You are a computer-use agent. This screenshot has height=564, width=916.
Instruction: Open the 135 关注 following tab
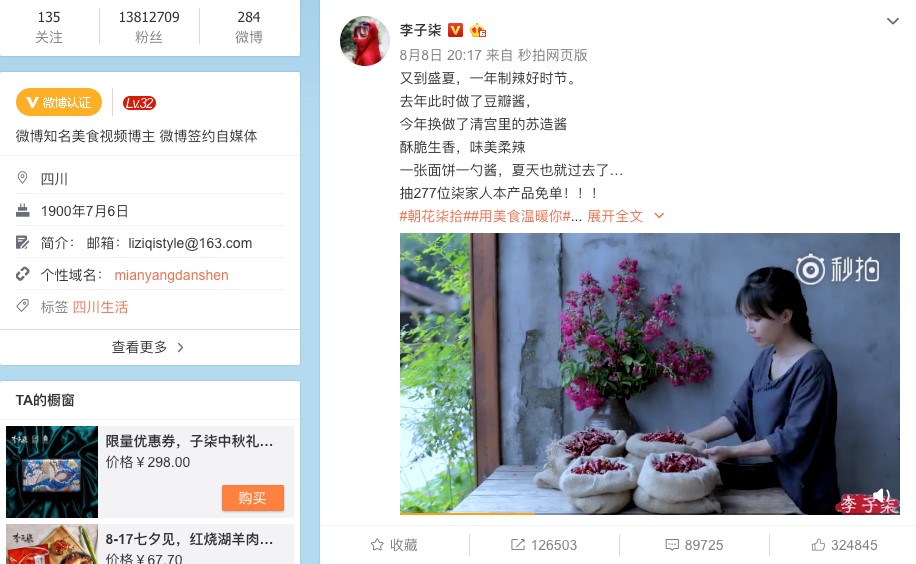(49, 27)
